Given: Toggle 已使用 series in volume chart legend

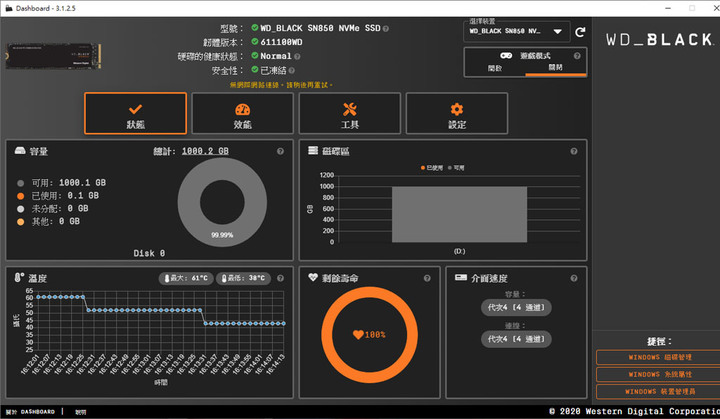Looking at the screenshot, I should pos(432,168).
